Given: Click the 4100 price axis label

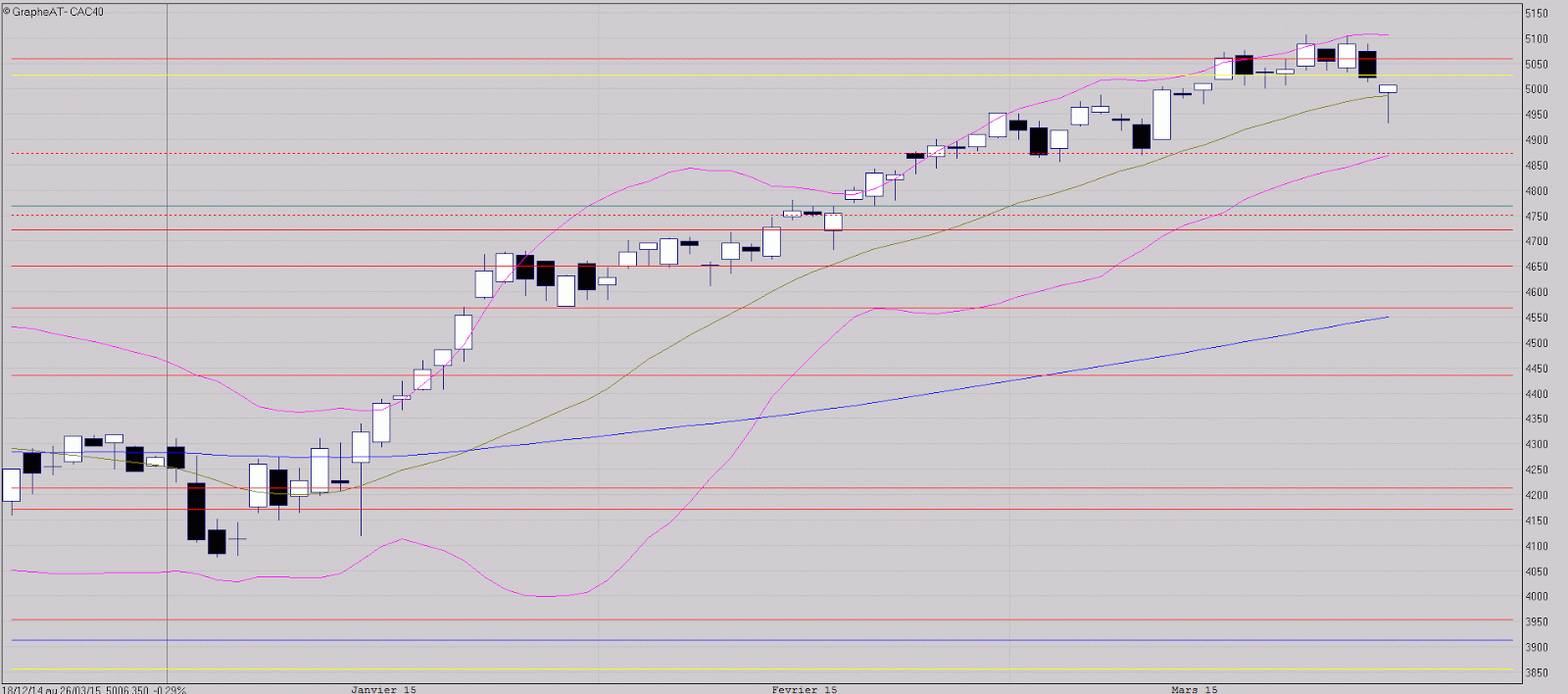Looking at the screenshot, I should pos(1536,546).
